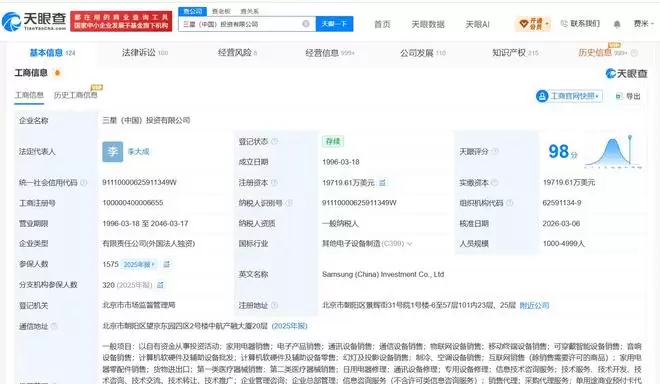Open the Tianyancha logo home link
The image size is (660, 384).
[34, 21]
